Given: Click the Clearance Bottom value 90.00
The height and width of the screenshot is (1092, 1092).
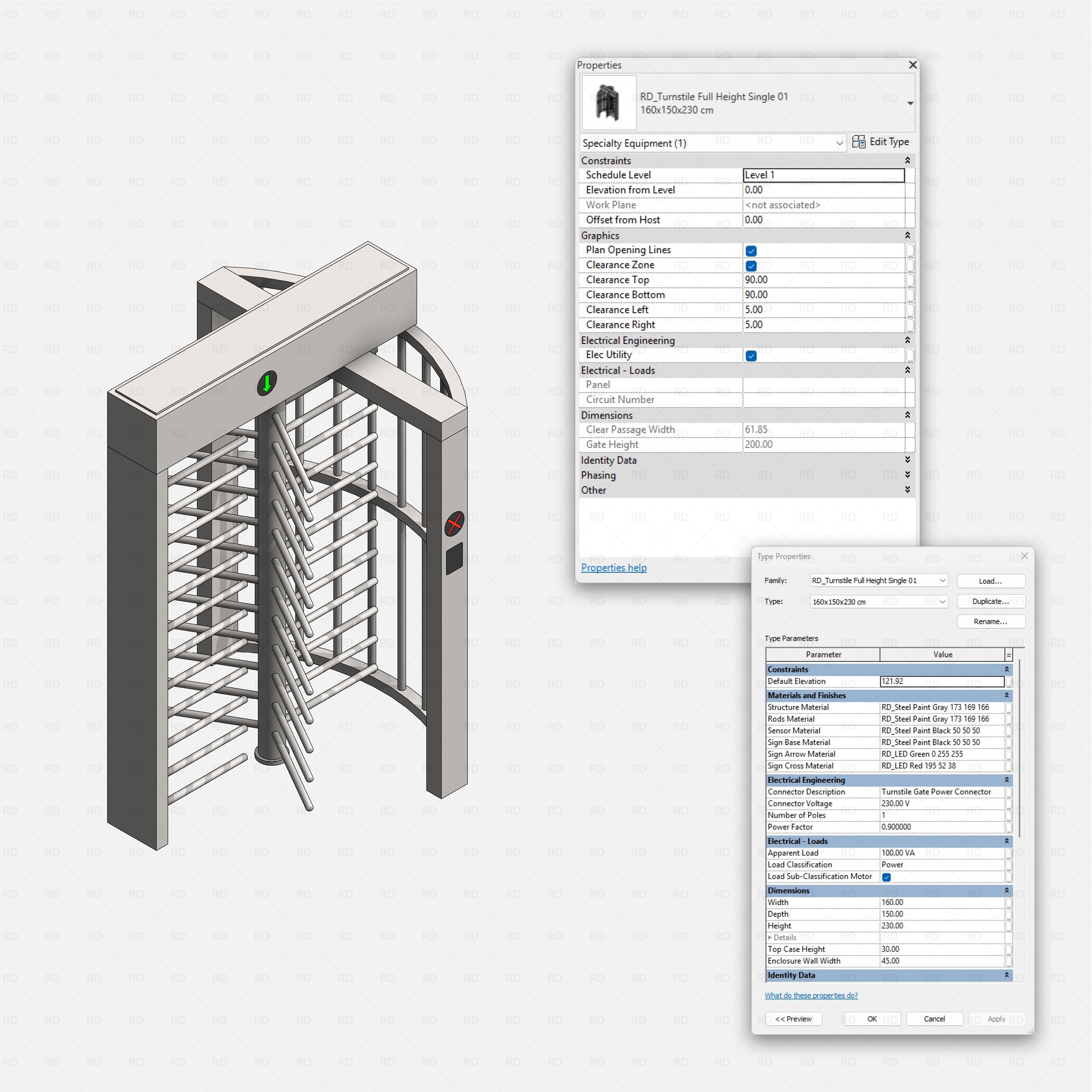Looking at the screenshot, I should tap(823, 295).
